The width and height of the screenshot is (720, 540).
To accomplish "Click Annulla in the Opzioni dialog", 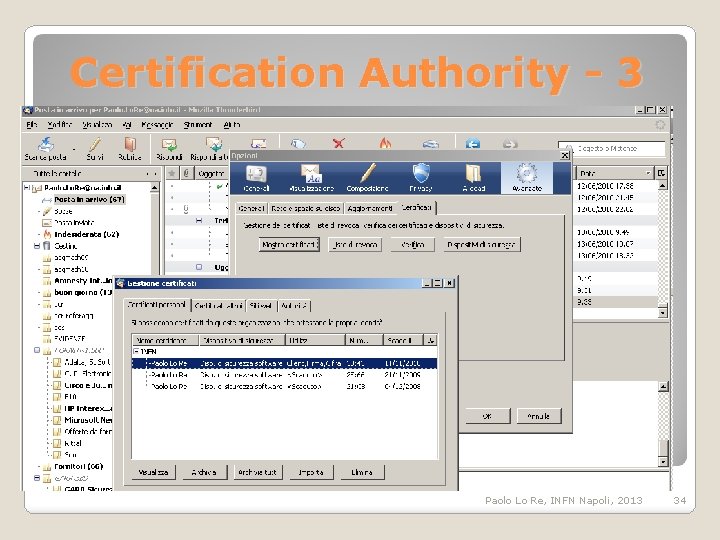I will [x=539, y=416].
